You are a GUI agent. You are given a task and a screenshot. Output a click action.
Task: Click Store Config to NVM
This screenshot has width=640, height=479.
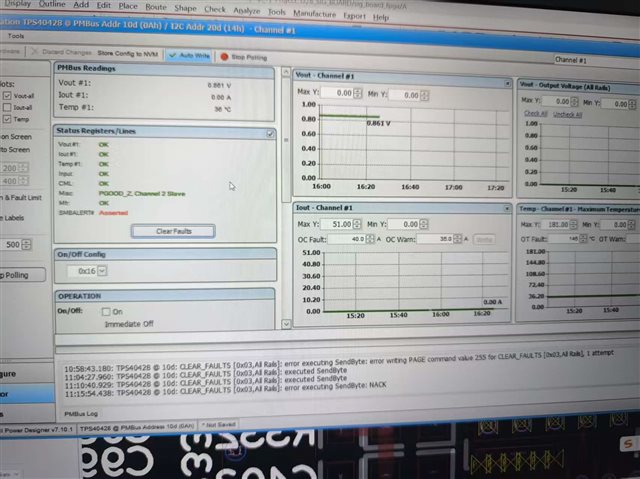click(x=127, y=53)
